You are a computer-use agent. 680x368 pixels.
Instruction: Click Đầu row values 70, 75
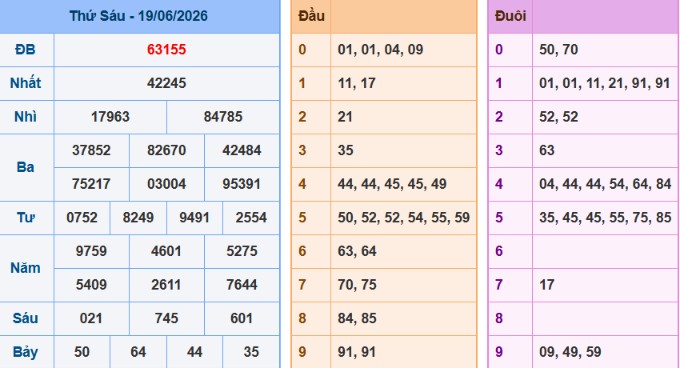point(357,285)
